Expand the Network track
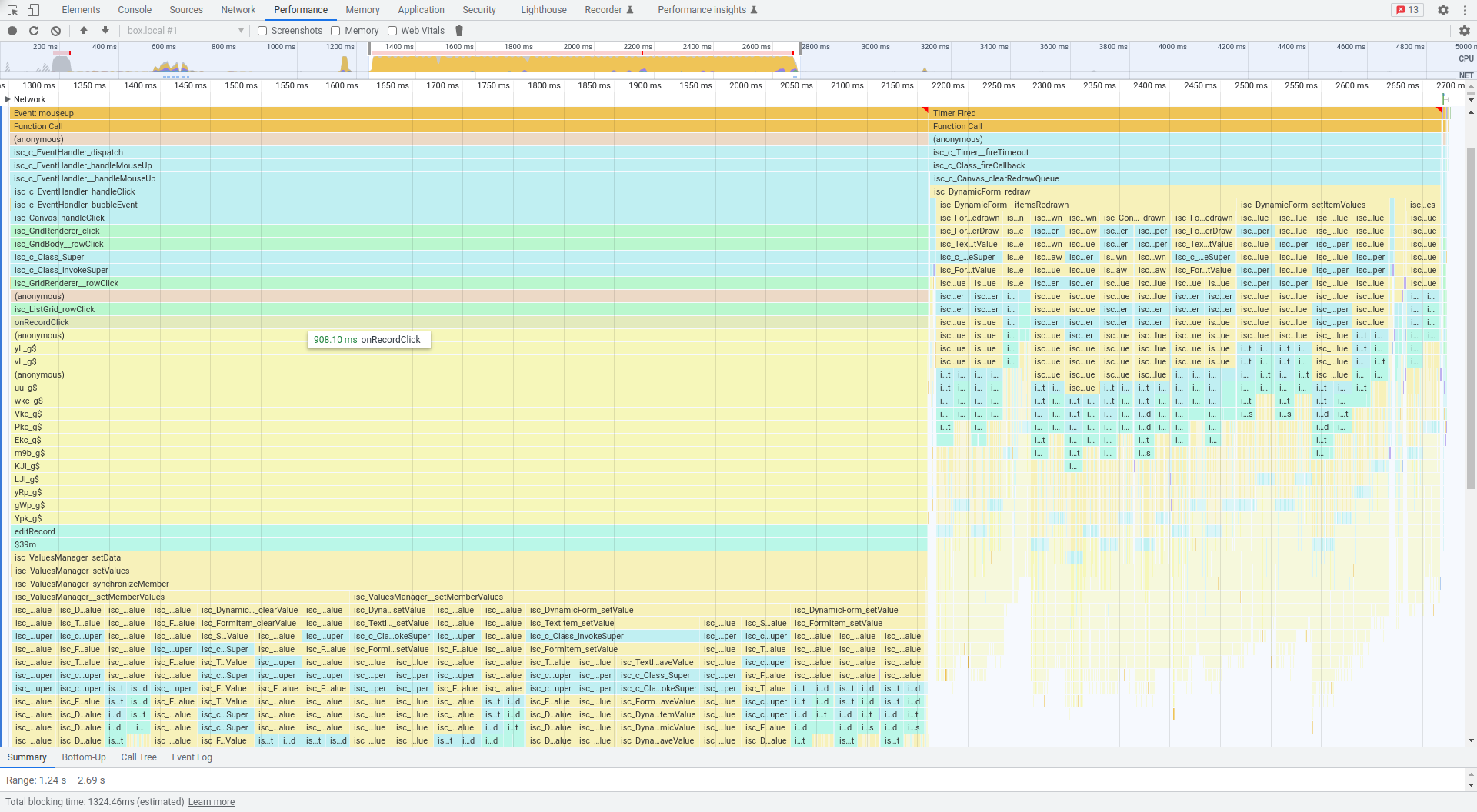Viewport: 1477px width, 812px height. click(x=8, y=99)
